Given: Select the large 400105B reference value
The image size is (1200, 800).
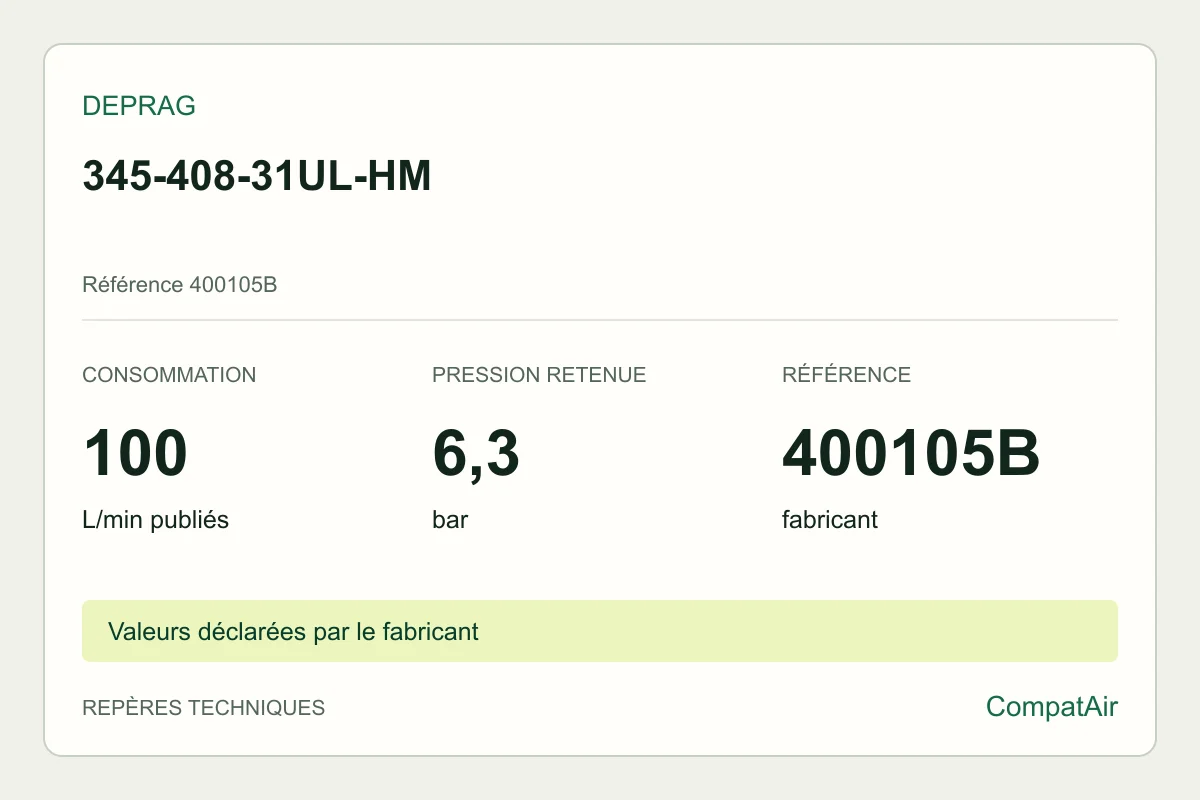Looking at the screenshot, I should pyautogui.click(x=911, y=453).
